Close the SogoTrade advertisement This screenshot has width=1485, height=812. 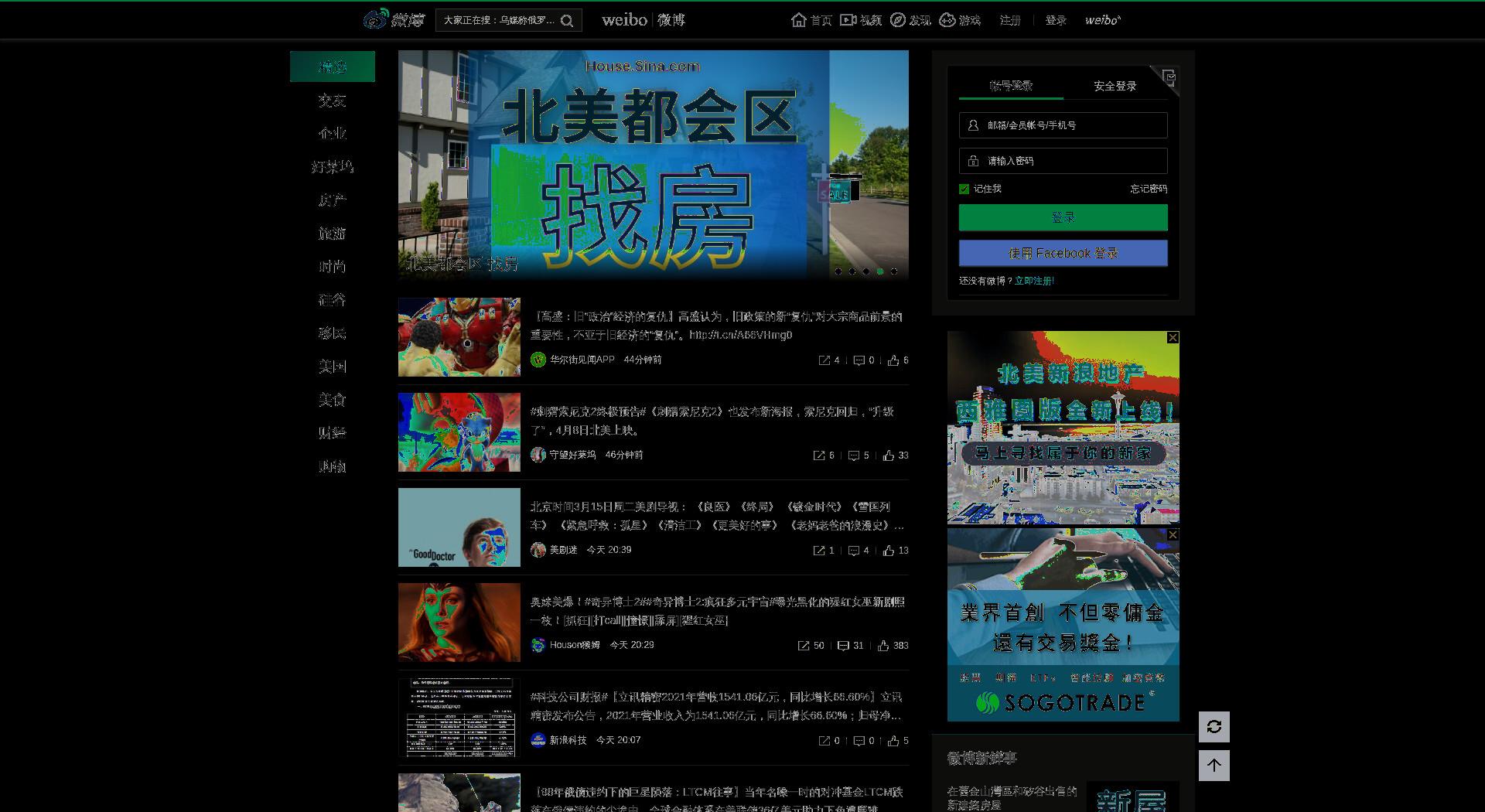click(x=1173, y=535)
